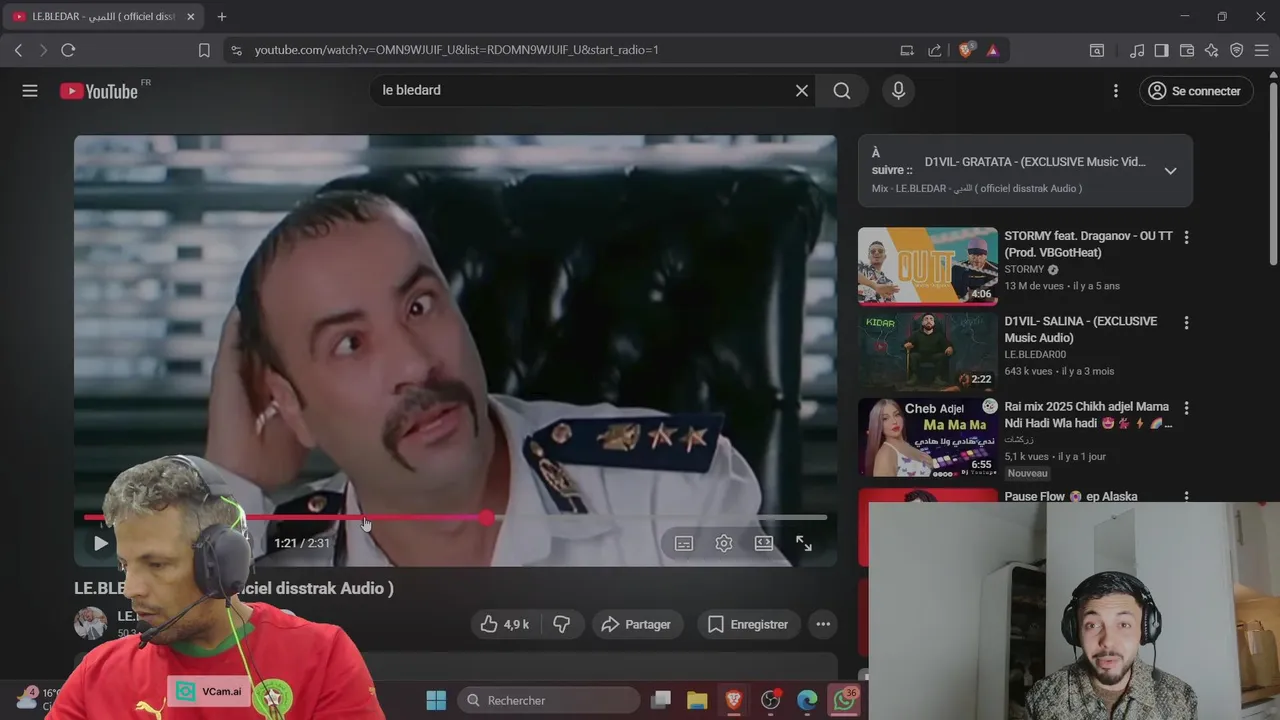Click the video title text ending in disstrak Audio )
This screenshot has height=720, width=1280.
click(x=234, y=588)
